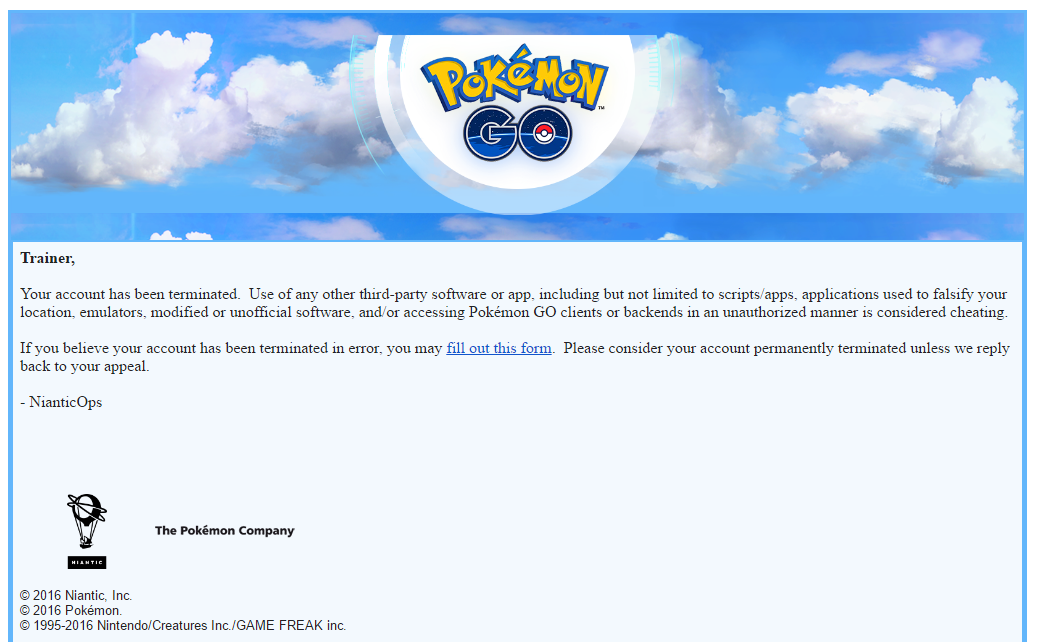Click the '- NianticOps' signature

pos(61,402)
